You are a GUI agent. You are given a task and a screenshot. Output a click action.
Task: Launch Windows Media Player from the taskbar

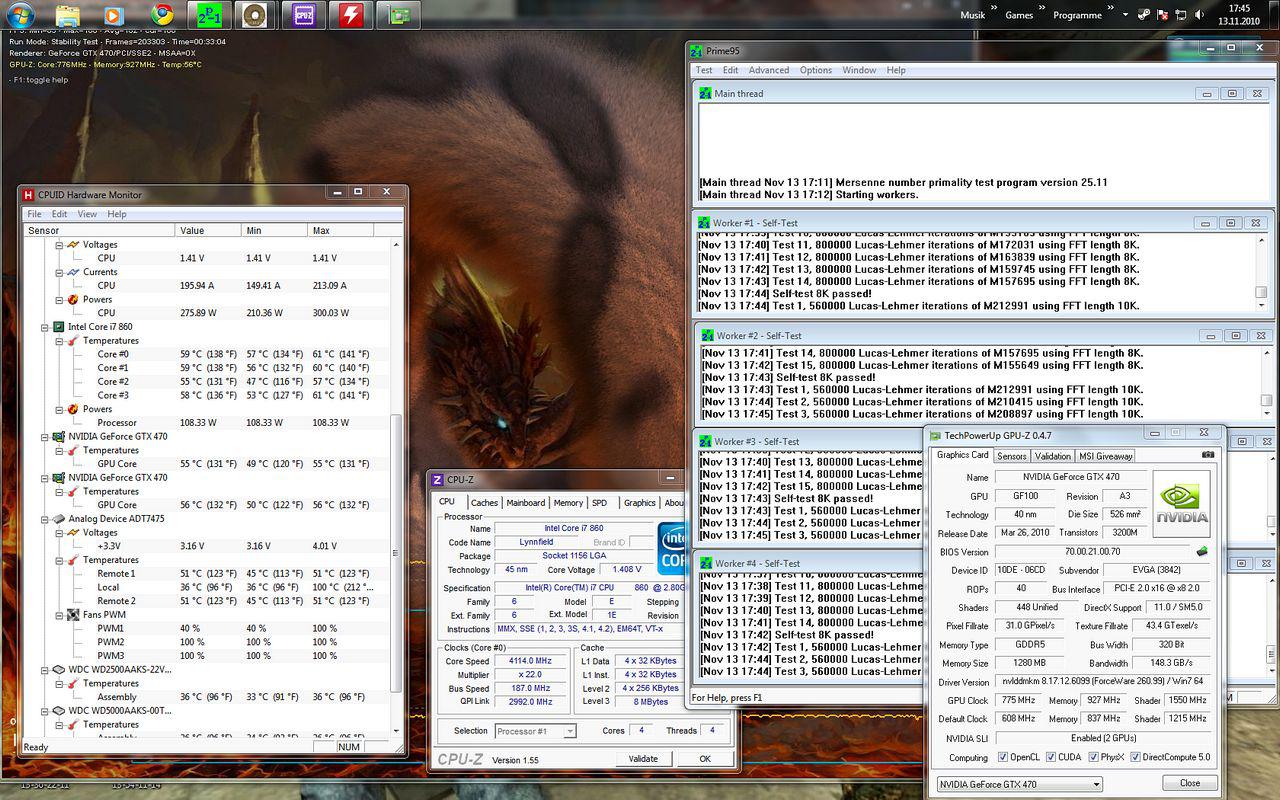113,14
